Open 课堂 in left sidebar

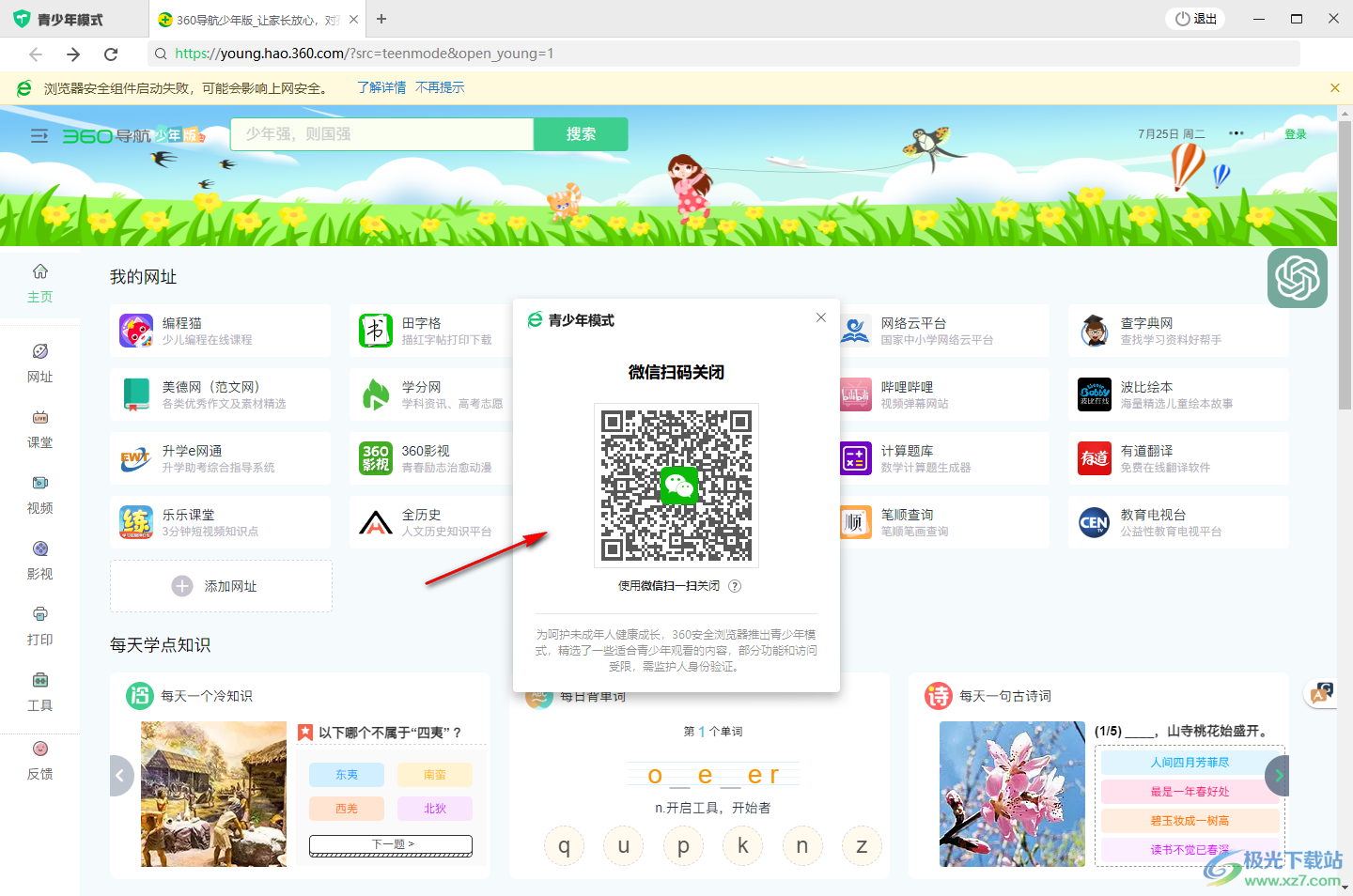pos(39,428)
